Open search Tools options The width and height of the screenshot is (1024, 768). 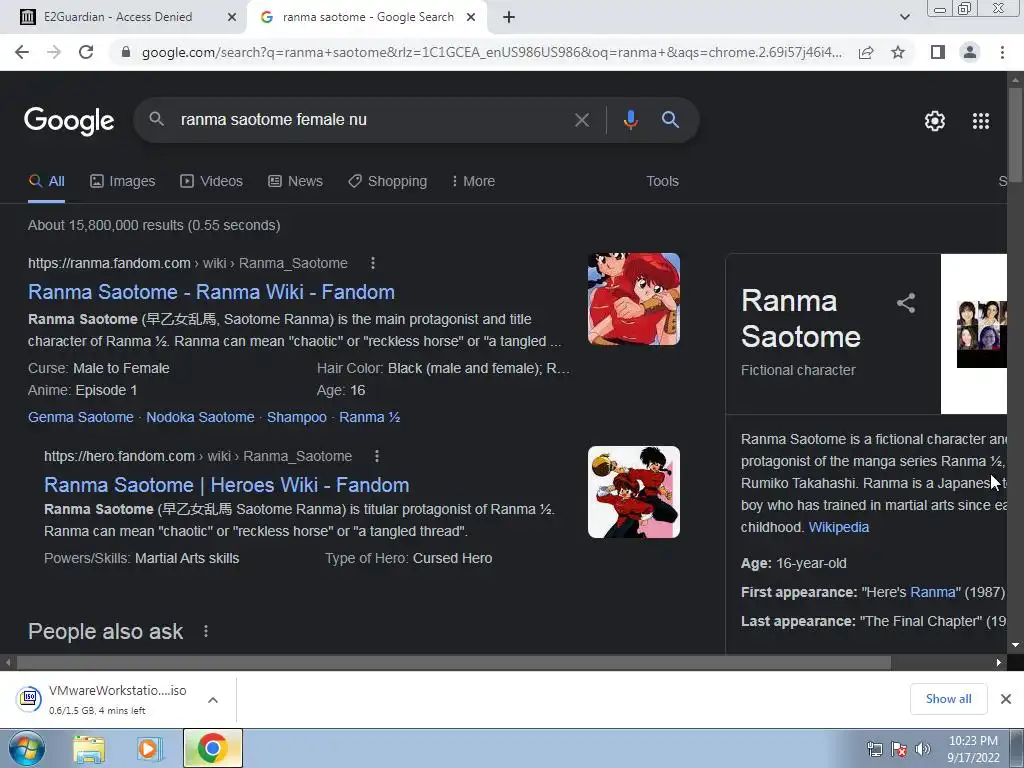[662, 182]
